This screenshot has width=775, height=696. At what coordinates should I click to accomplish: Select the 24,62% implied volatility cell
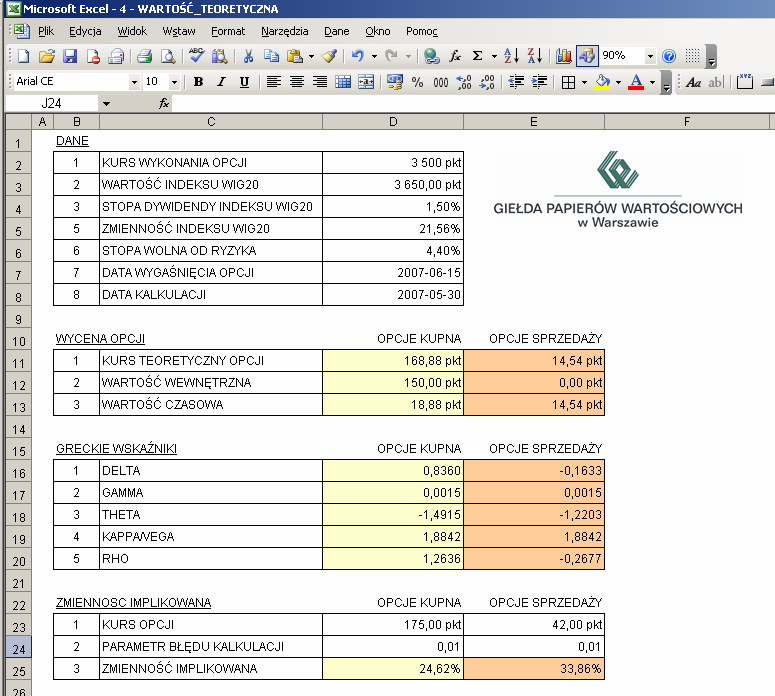coord(393,669)
